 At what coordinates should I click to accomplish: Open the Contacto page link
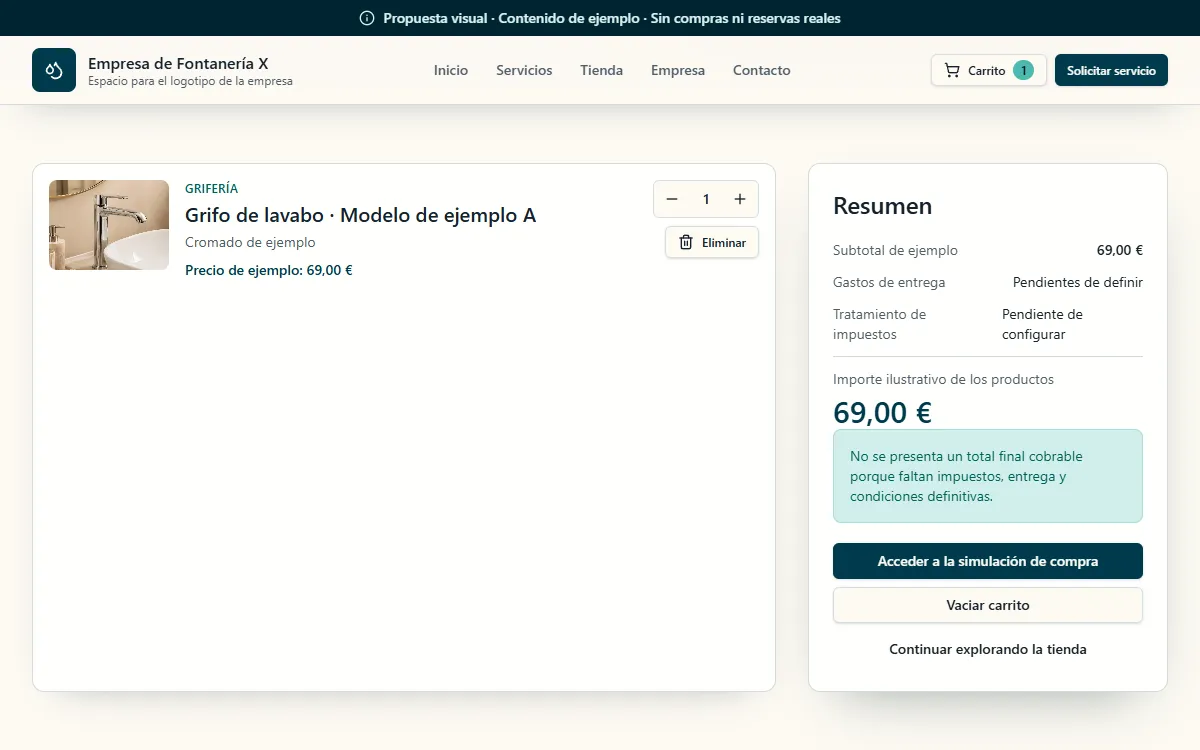[x=762, y=70]
